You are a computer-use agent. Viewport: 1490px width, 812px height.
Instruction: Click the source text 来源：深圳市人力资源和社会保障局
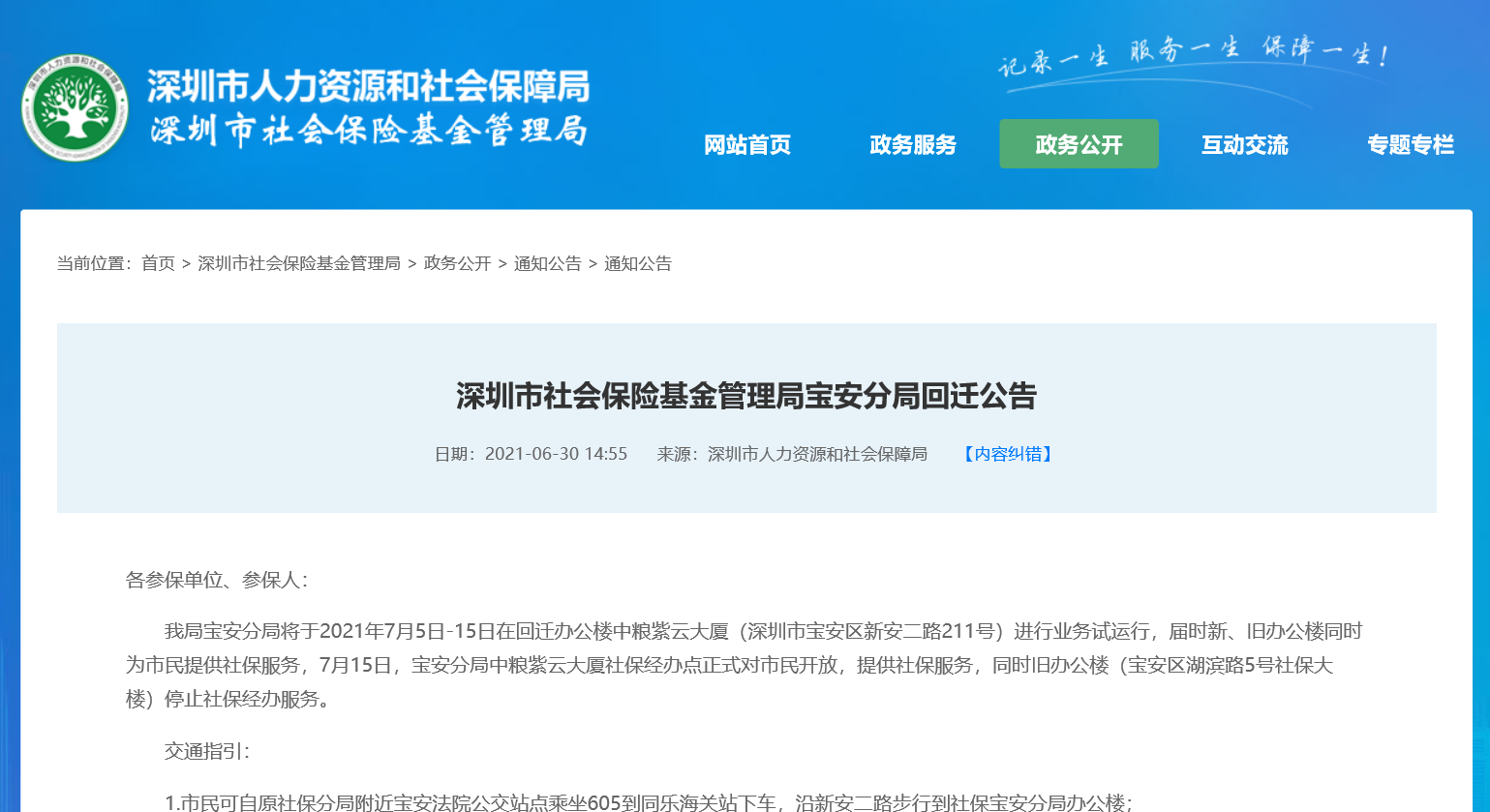point(792,454)
